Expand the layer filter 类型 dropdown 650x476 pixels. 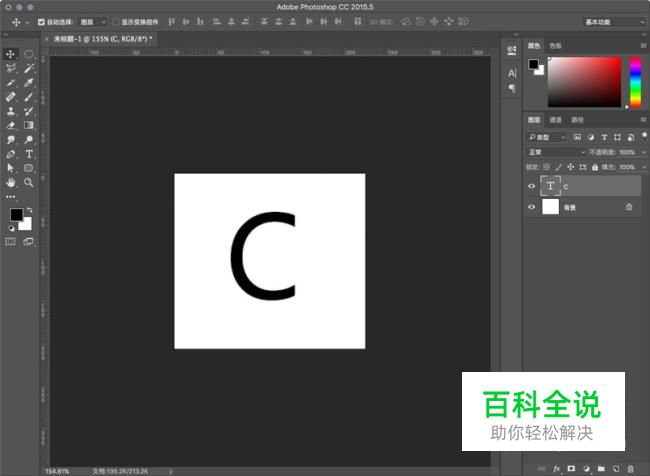[x=547, y=137]
